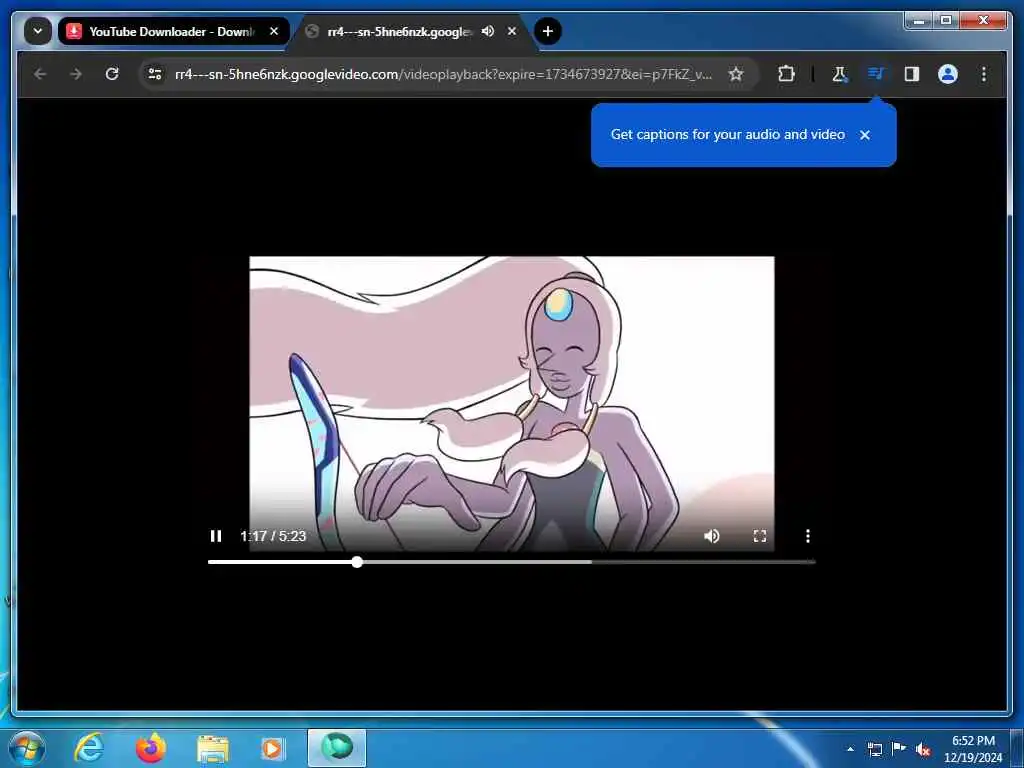Viewport: 1024px width, 768px height.
Task: Switch to the YouTube Downloader tab
Action: (173, 31)
